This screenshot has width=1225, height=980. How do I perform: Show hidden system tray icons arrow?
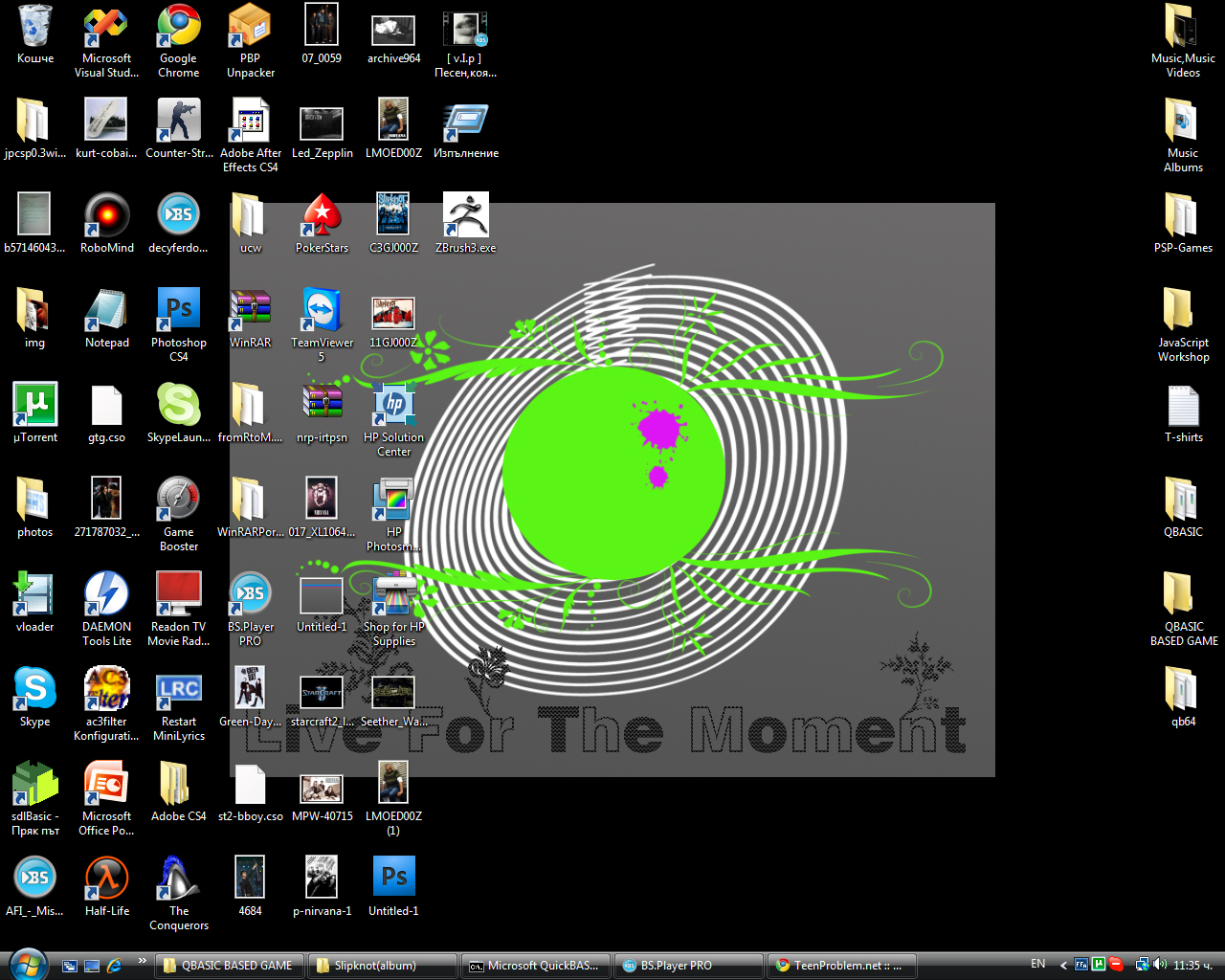1063,965
